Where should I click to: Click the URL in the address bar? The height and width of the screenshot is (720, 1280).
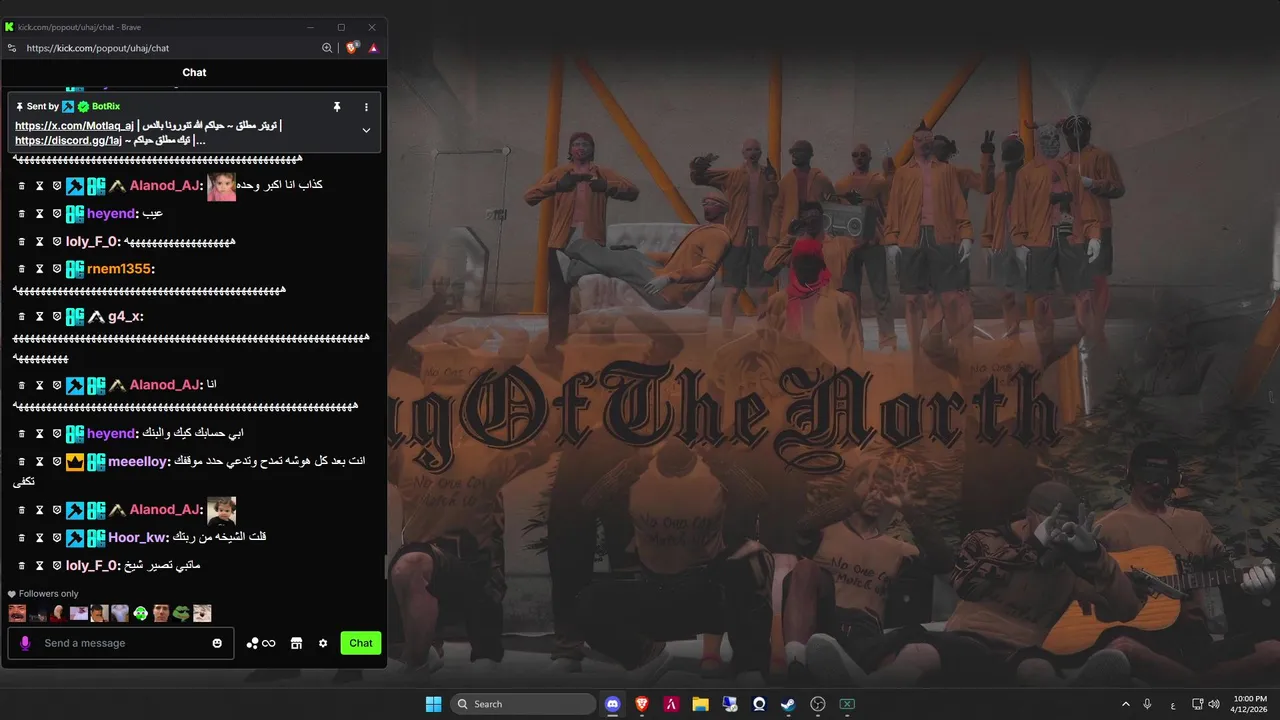tap(98, 48)
